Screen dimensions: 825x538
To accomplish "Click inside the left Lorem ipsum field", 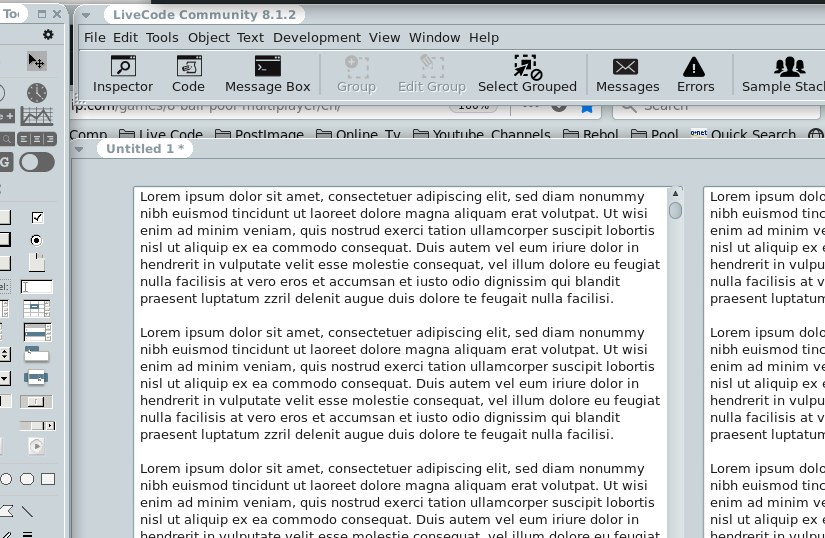I will point(400,362).
